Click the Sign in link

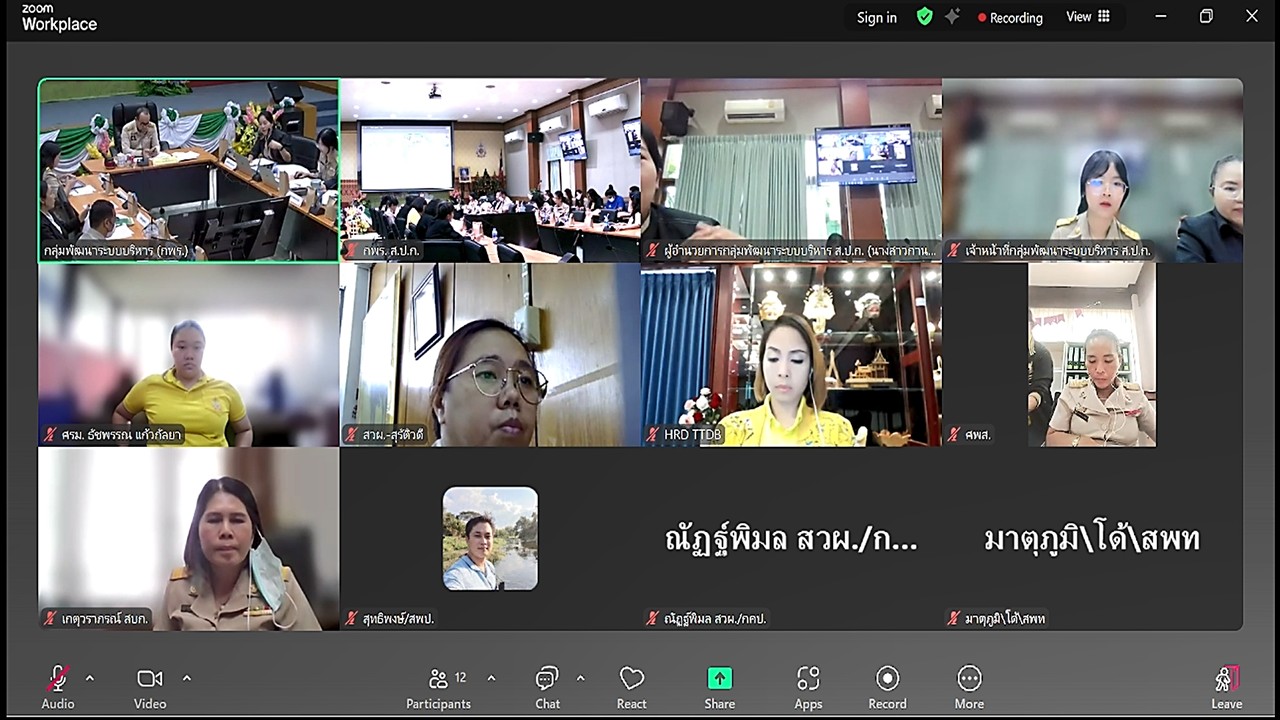tap(876, 17)
